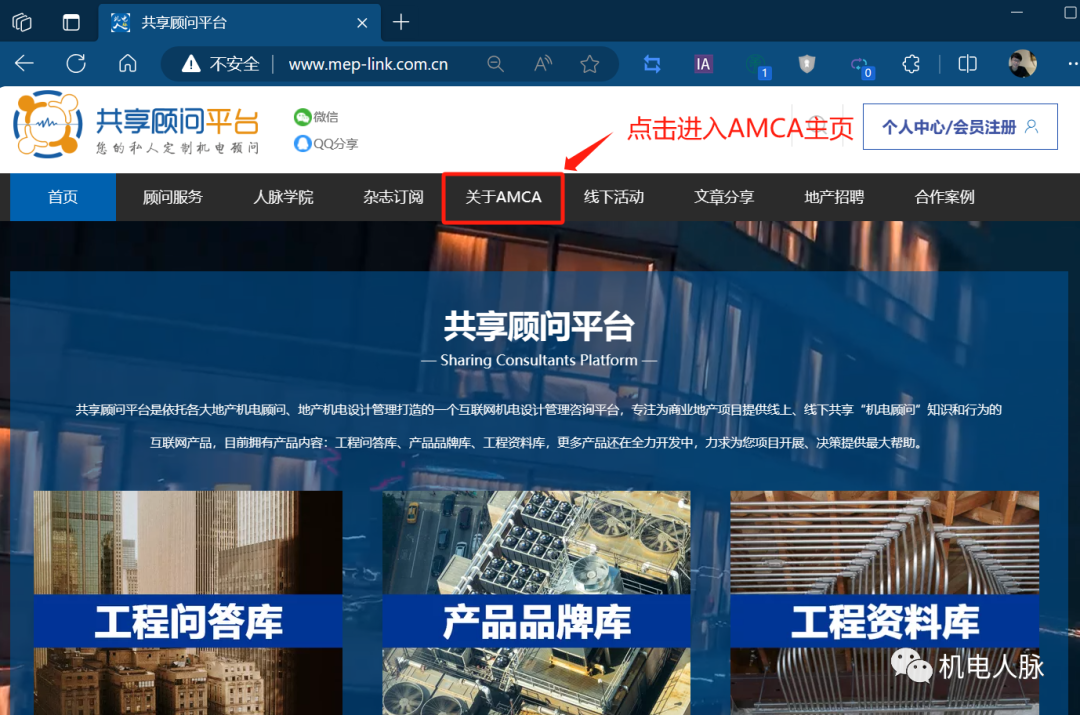The height and width of the screenshot is (715, 1080).
Task: Open a new tab with the plus button
Action: pyautogui.click(x=400, y=21)
